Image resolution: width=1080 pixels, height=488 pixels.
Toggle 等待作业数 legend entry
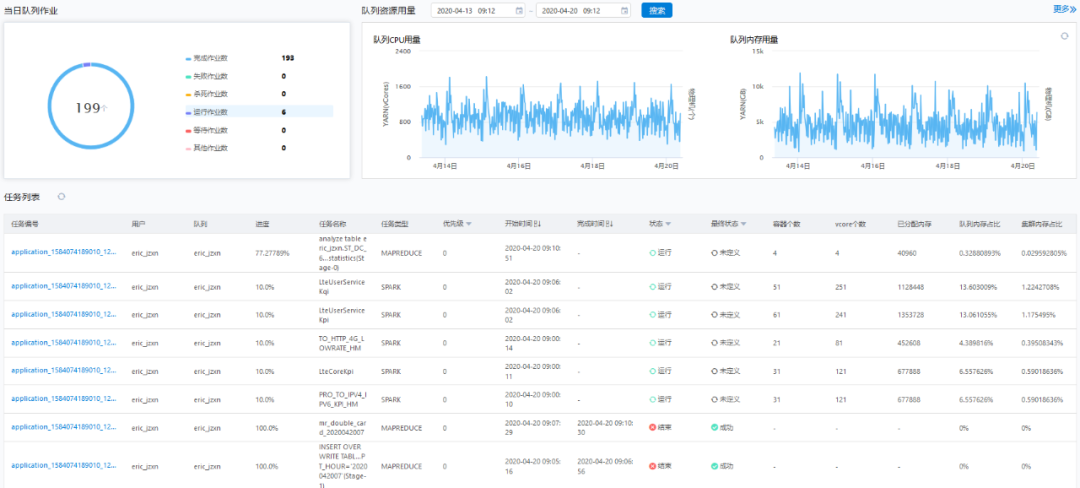(207, 130)
